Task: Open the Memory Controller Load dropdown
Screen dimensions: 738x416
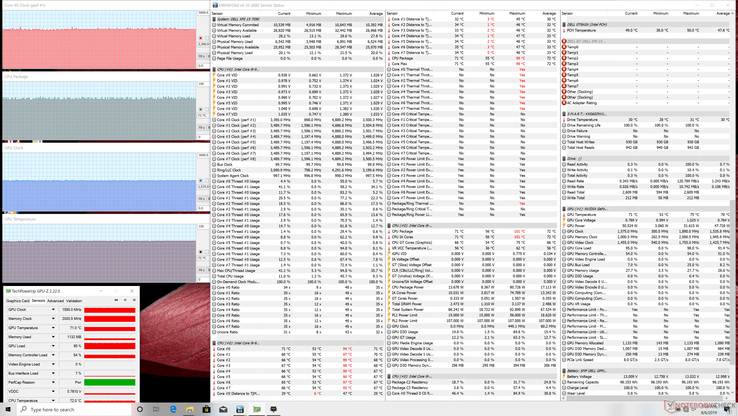Action: pos(53,355)
